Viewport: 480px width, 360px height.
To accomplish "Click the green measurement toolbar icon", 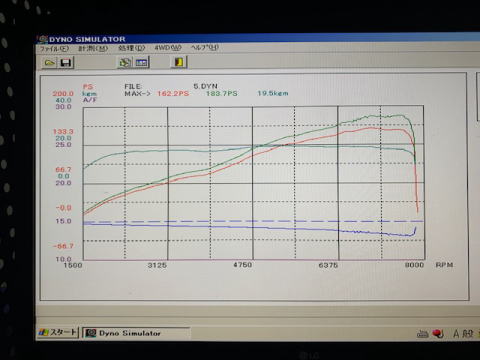I will coord(125,62).
